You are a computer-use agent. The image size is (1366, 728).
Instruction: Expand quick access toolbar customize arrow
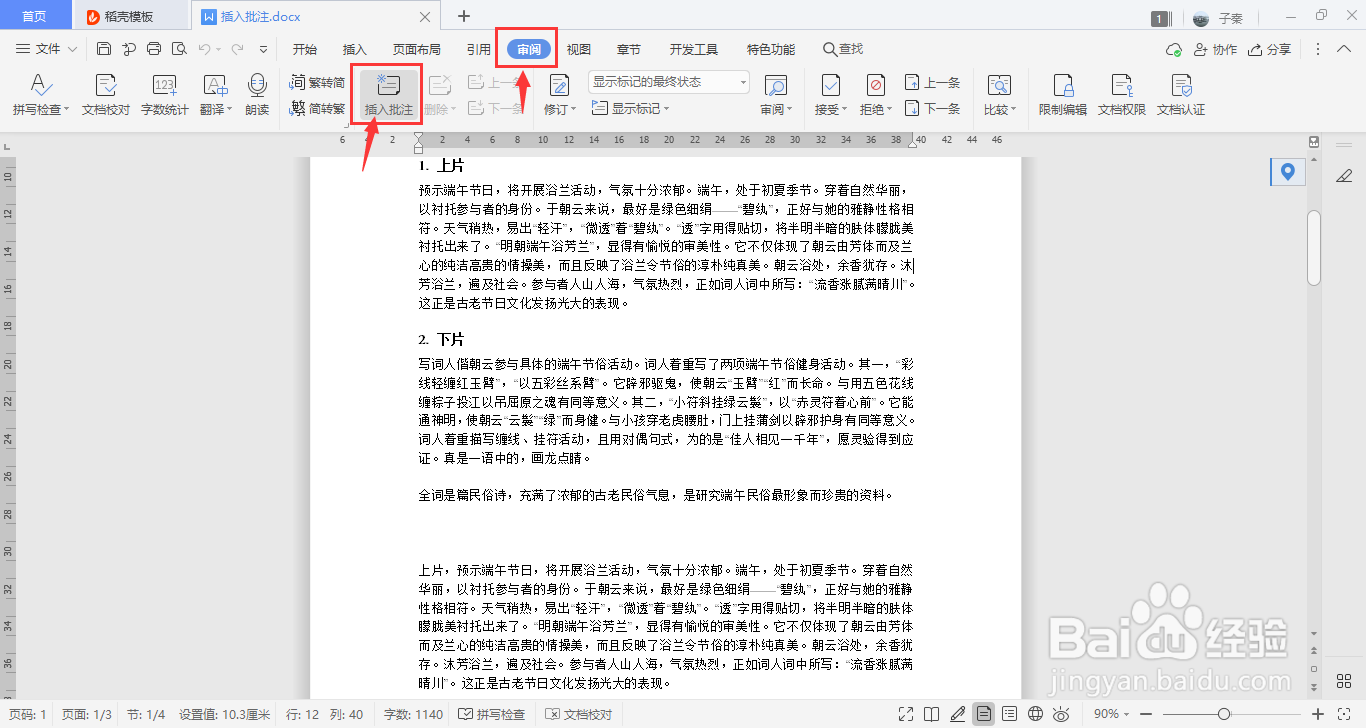click(263, 49)
